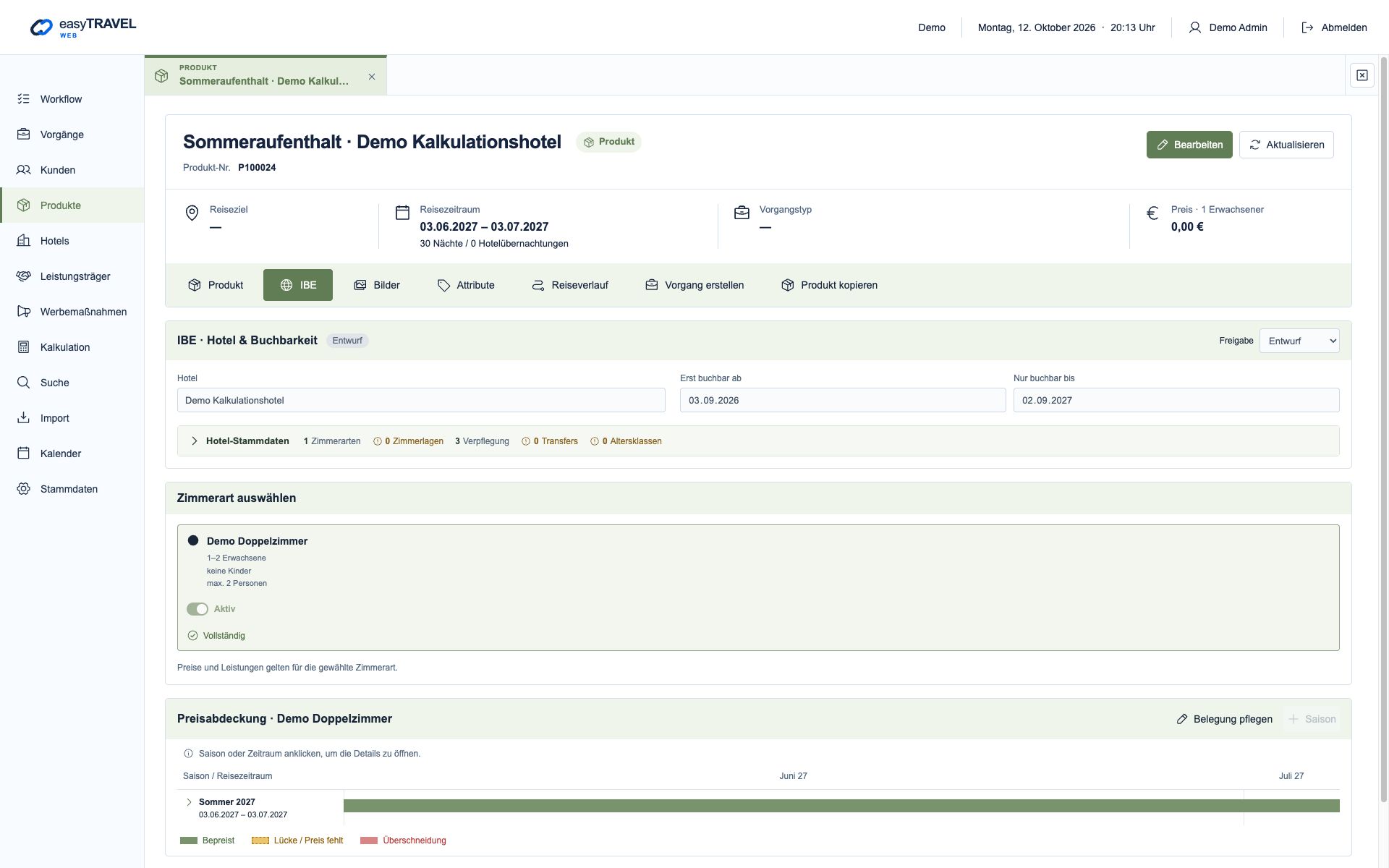Open Kalkulation in the sidebar

(72, 347)
